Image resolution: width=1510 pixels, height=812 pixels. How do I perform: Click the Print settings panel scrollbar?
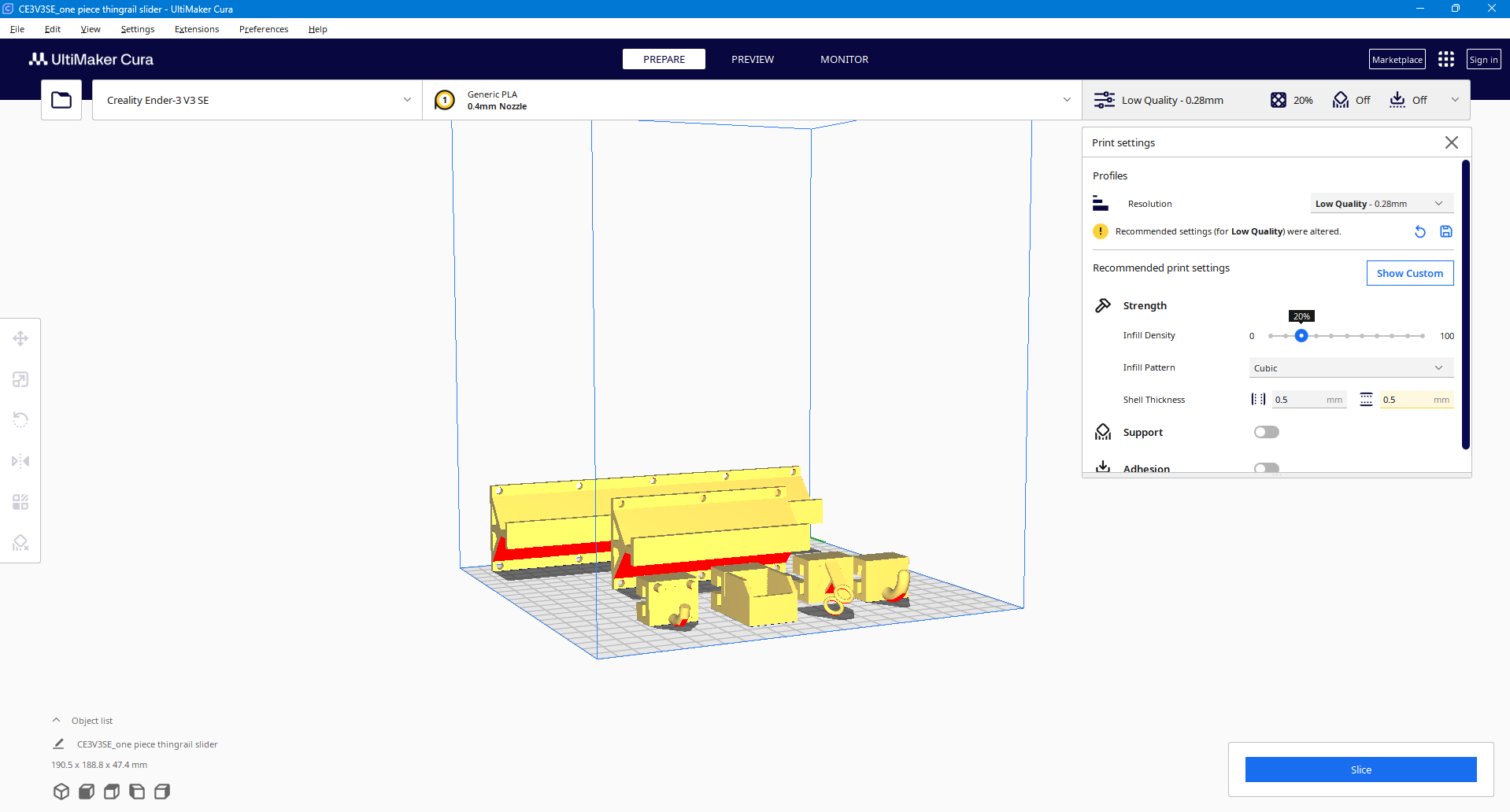click(1466, 304)
